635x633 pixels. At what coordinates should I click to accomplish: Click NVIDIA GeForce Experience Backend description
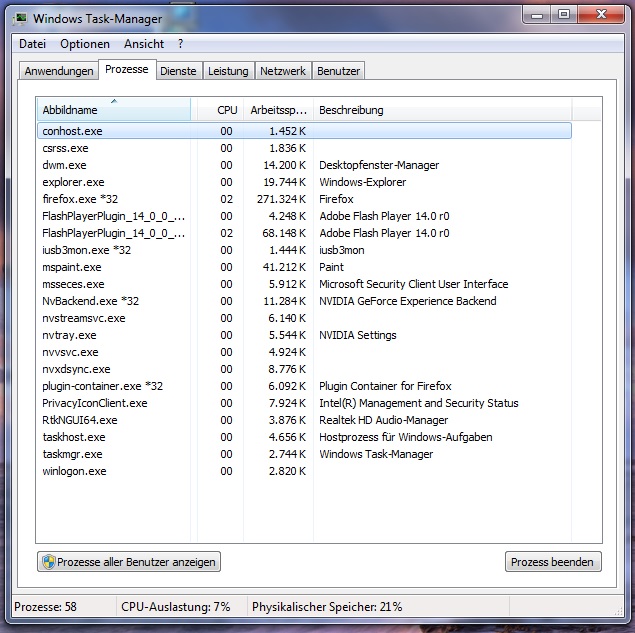408,301
